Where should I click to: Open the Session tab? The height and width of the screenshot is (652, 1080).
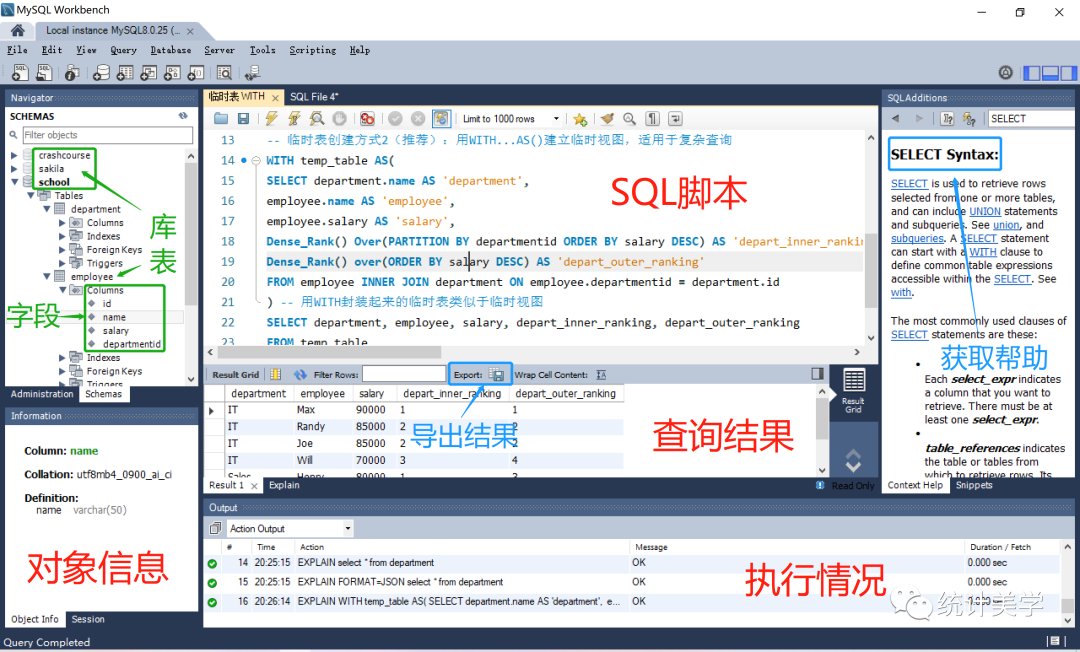[88, 619]
